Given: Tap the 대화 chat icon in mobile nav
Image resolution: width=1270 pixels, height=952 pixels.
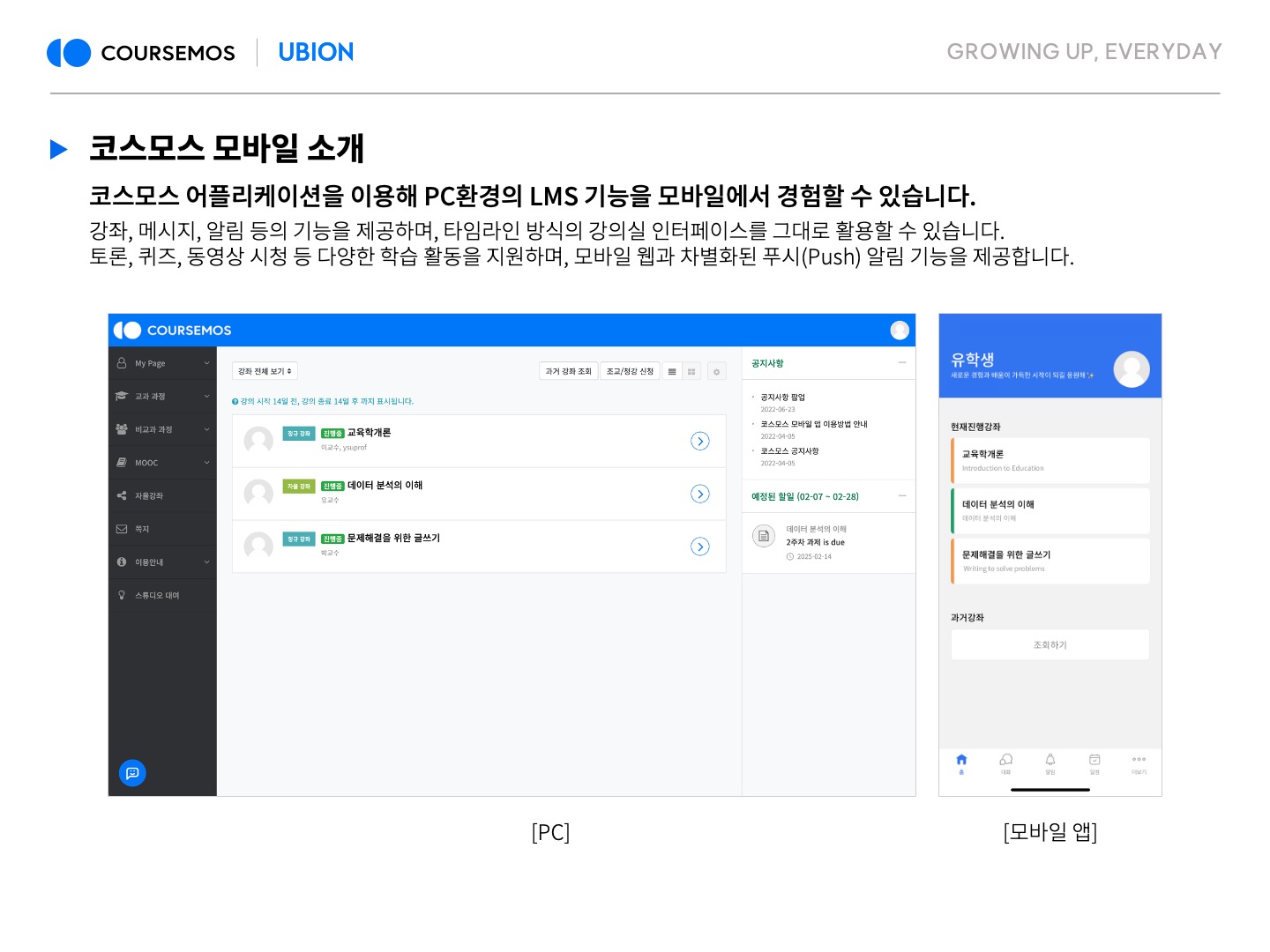Looking at the screenshot, I should (1005, 762).
